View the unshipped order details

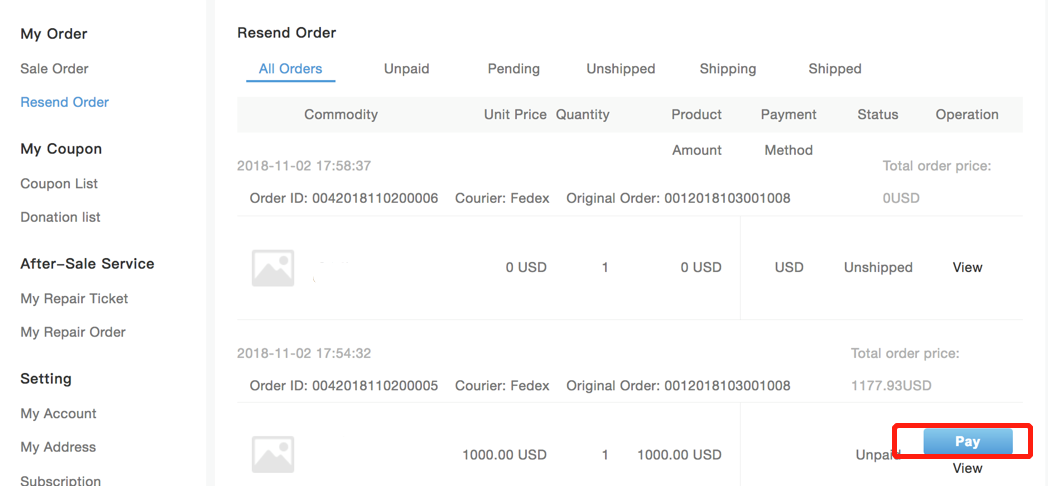coord(967,267)
